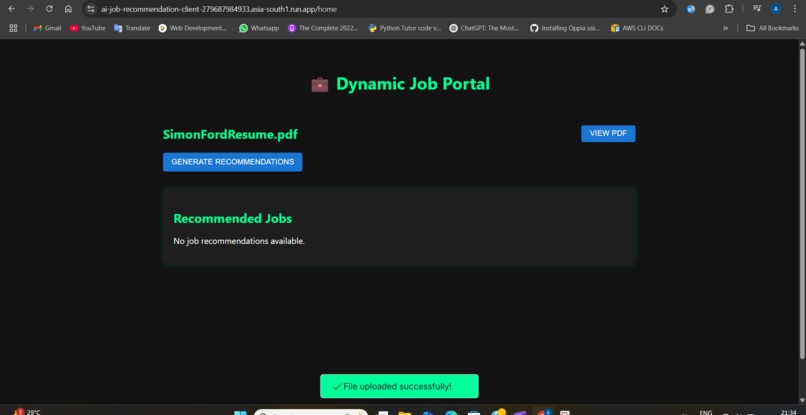Open the profile avatar A

tap(776, 9)
